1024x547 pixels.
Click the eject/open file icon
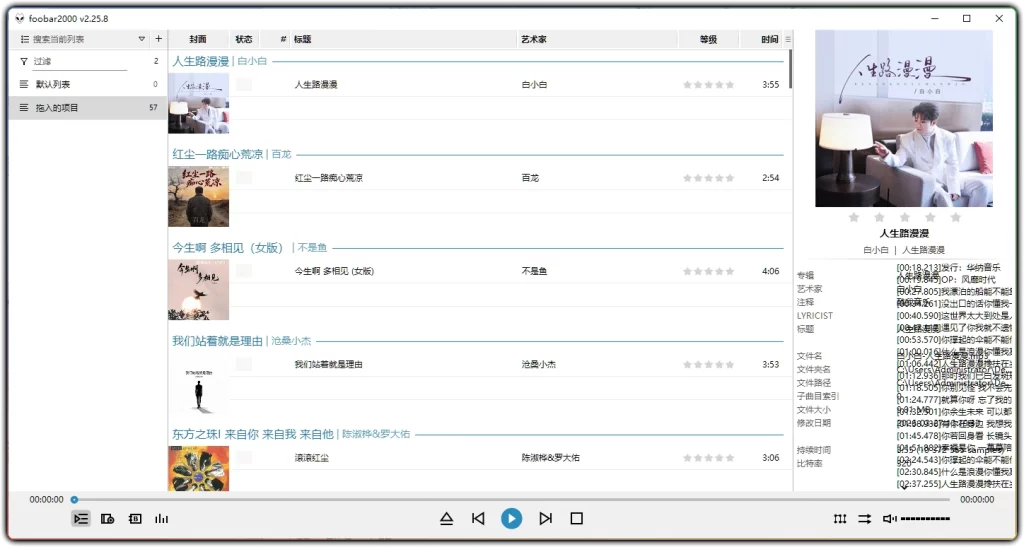[x=447, y=518]
